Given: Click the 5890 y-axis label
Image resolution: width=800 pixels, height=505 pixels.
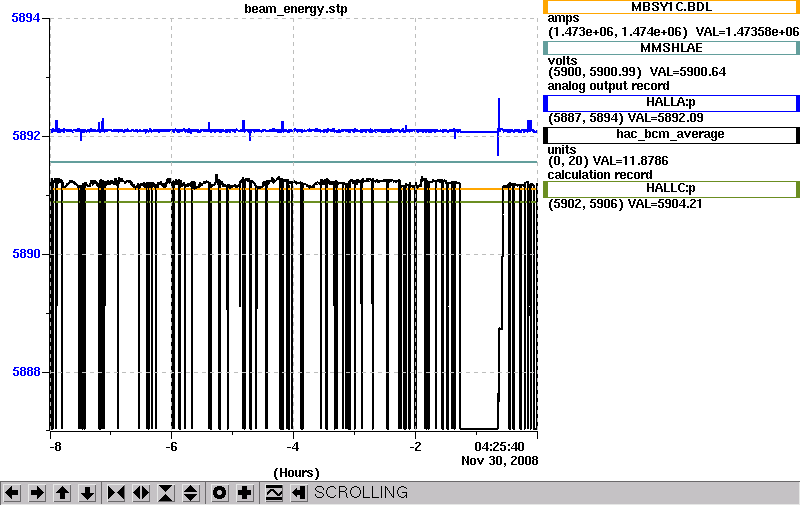Looking at the screenshot, I should pos(26,254).
